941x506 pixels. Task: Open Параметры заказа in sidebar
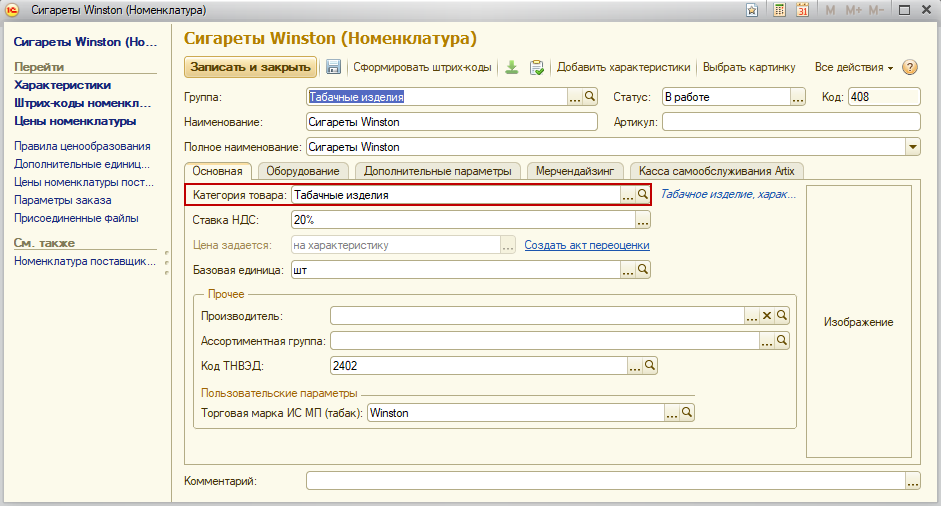click(x=62, y=200)
